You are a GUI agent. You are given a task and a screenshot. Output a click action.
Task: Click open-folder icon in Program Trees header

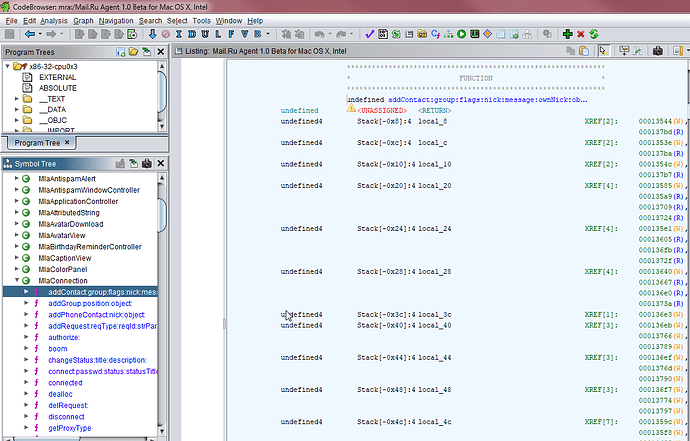pos(133,52)
